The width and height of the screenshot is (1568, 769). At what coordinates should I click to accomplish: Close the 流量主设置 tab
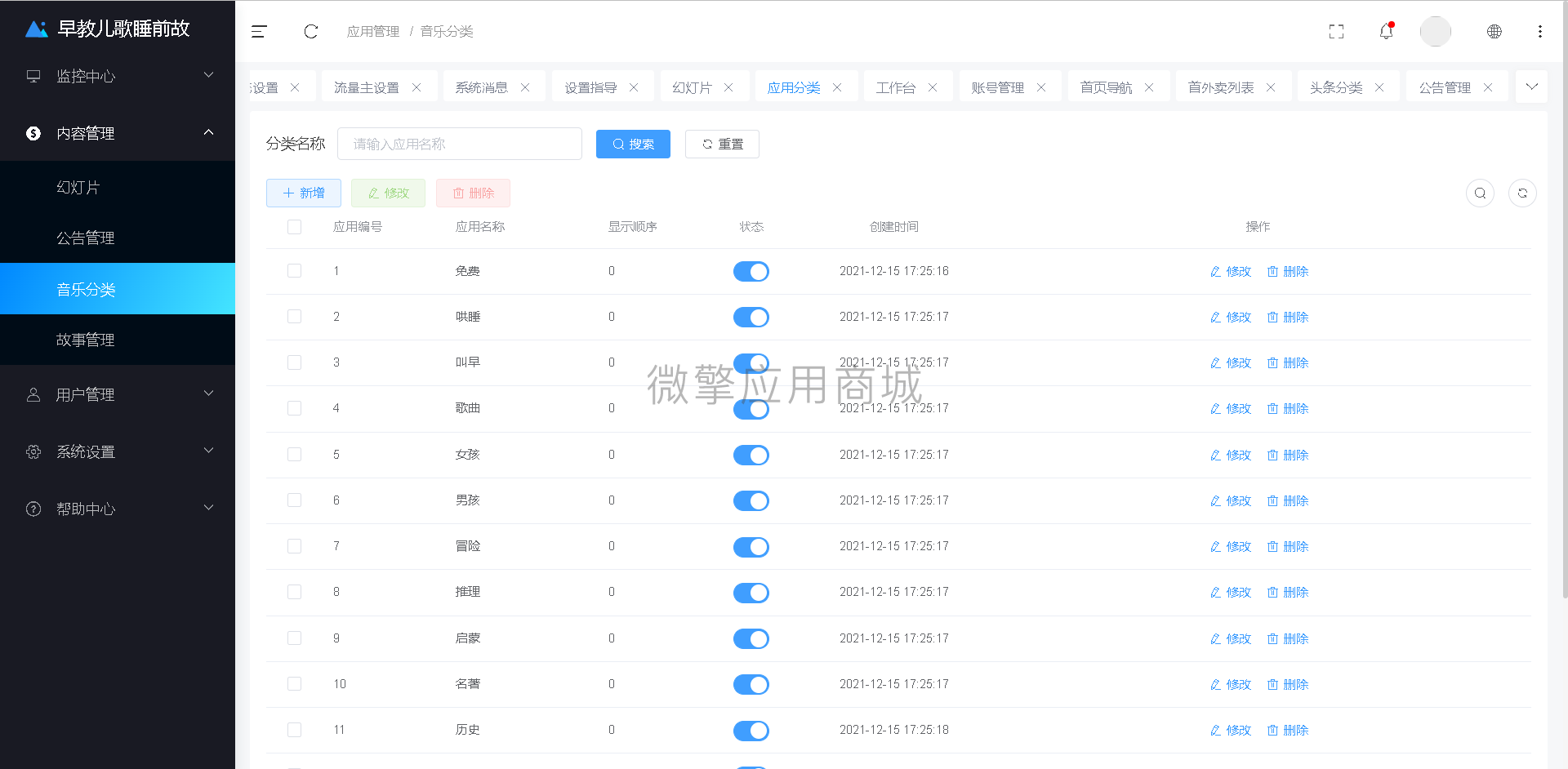click(416, 87)
